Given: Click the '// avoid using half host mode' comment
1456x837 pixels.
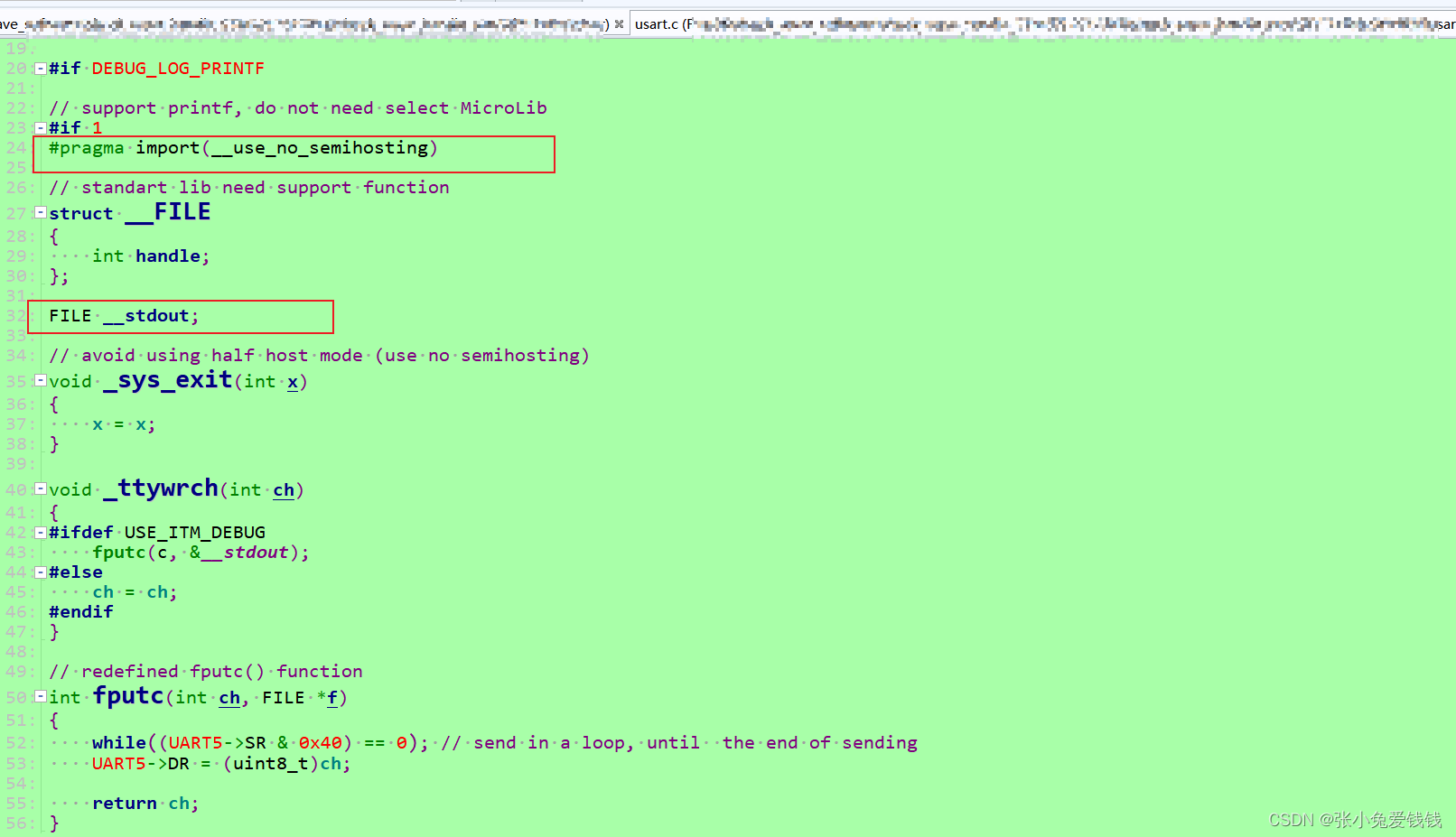Looking at the screenshot, I should pyautogui.click(x=319, y=356).
